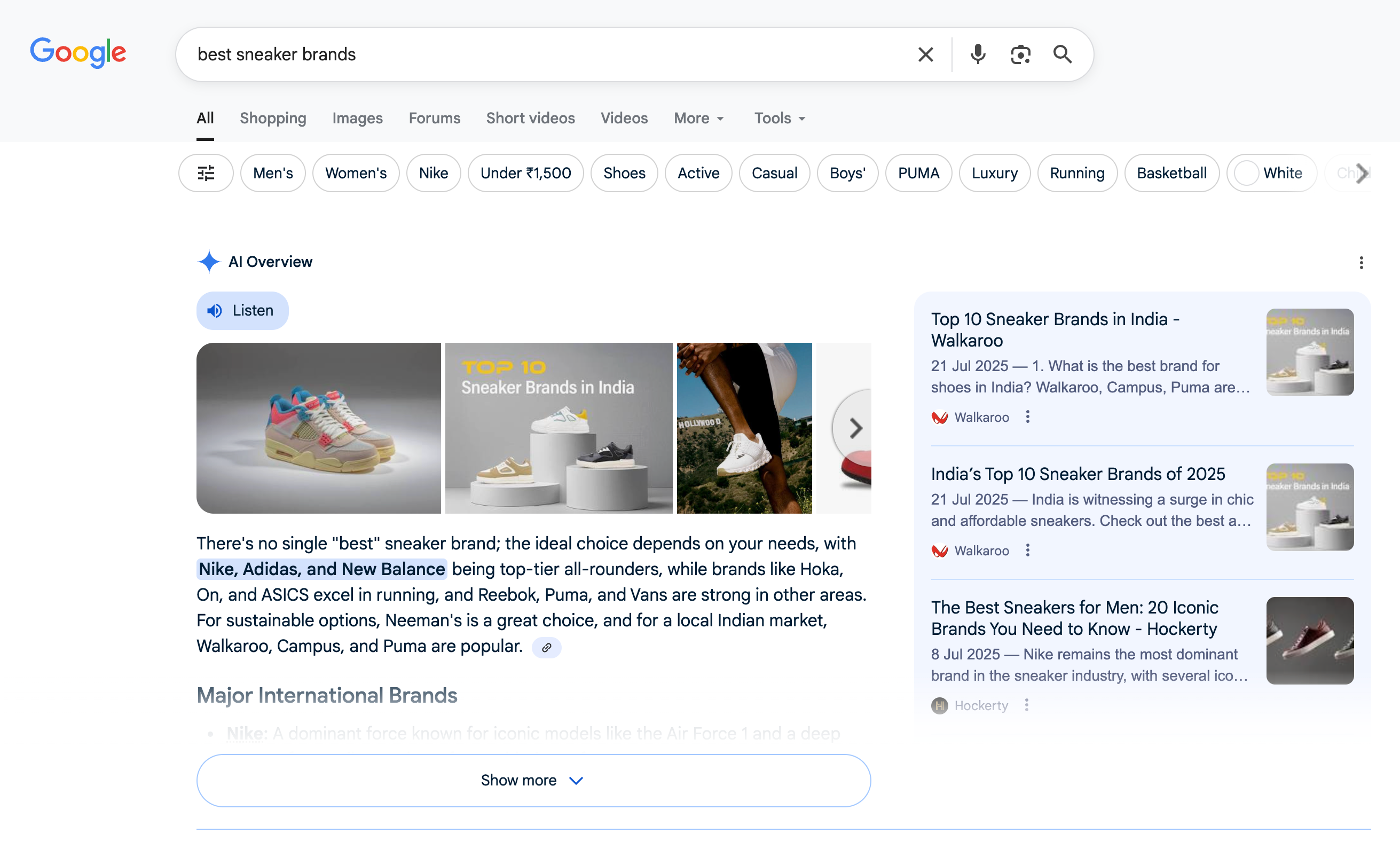Click the Hollywood white sneaker carousel image
The width and height of the screenshot is (1400, 865).
[744, 428]
